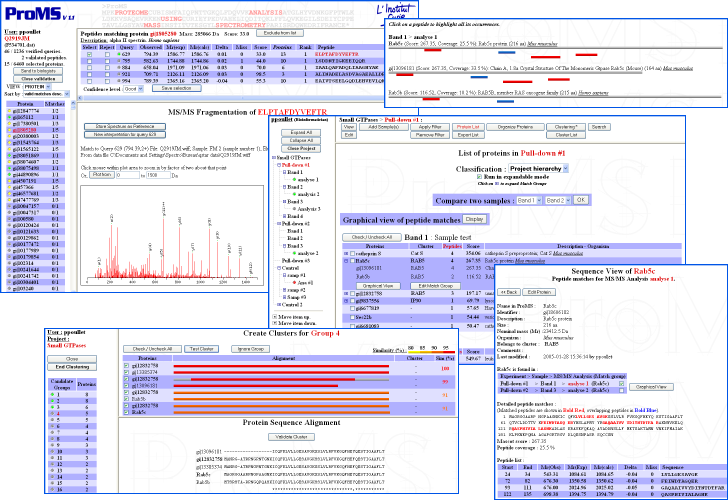
Task: Click Display for graphical view of peptide matches
Action: click(x=474, y=219)
